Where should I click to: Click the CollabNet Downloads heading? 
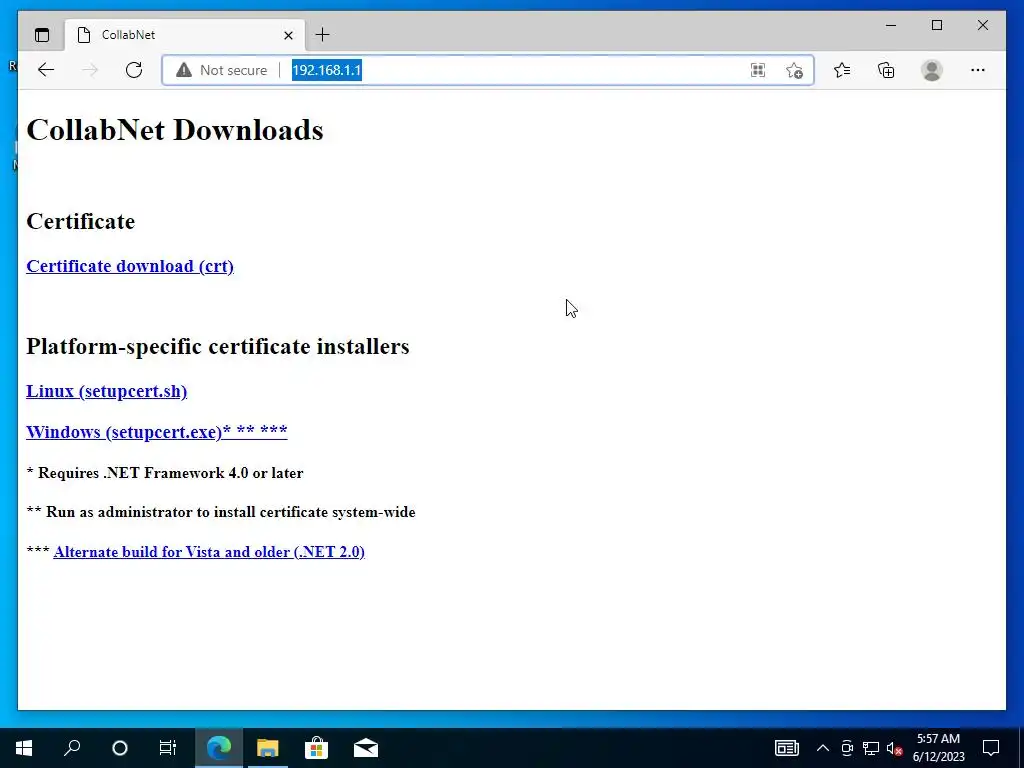(x=175, y=130)
